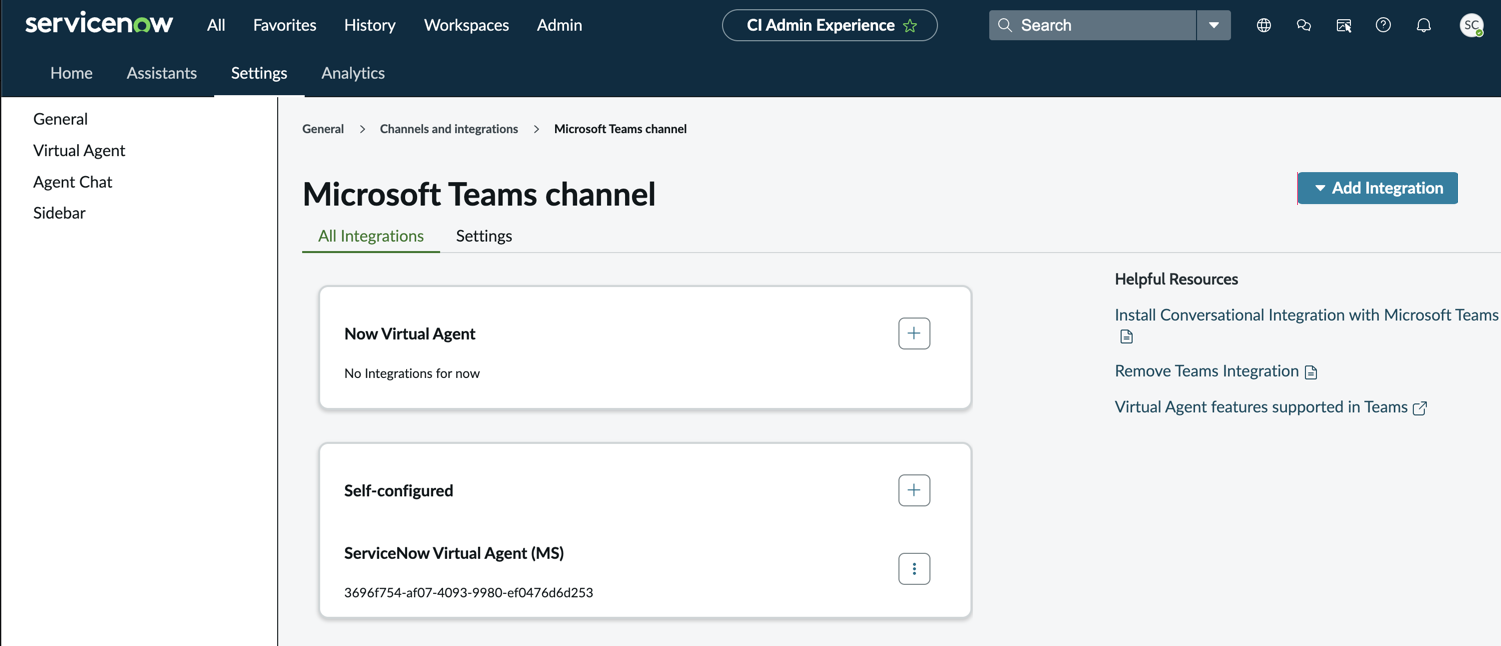Open the Workspaces menu

466,25
